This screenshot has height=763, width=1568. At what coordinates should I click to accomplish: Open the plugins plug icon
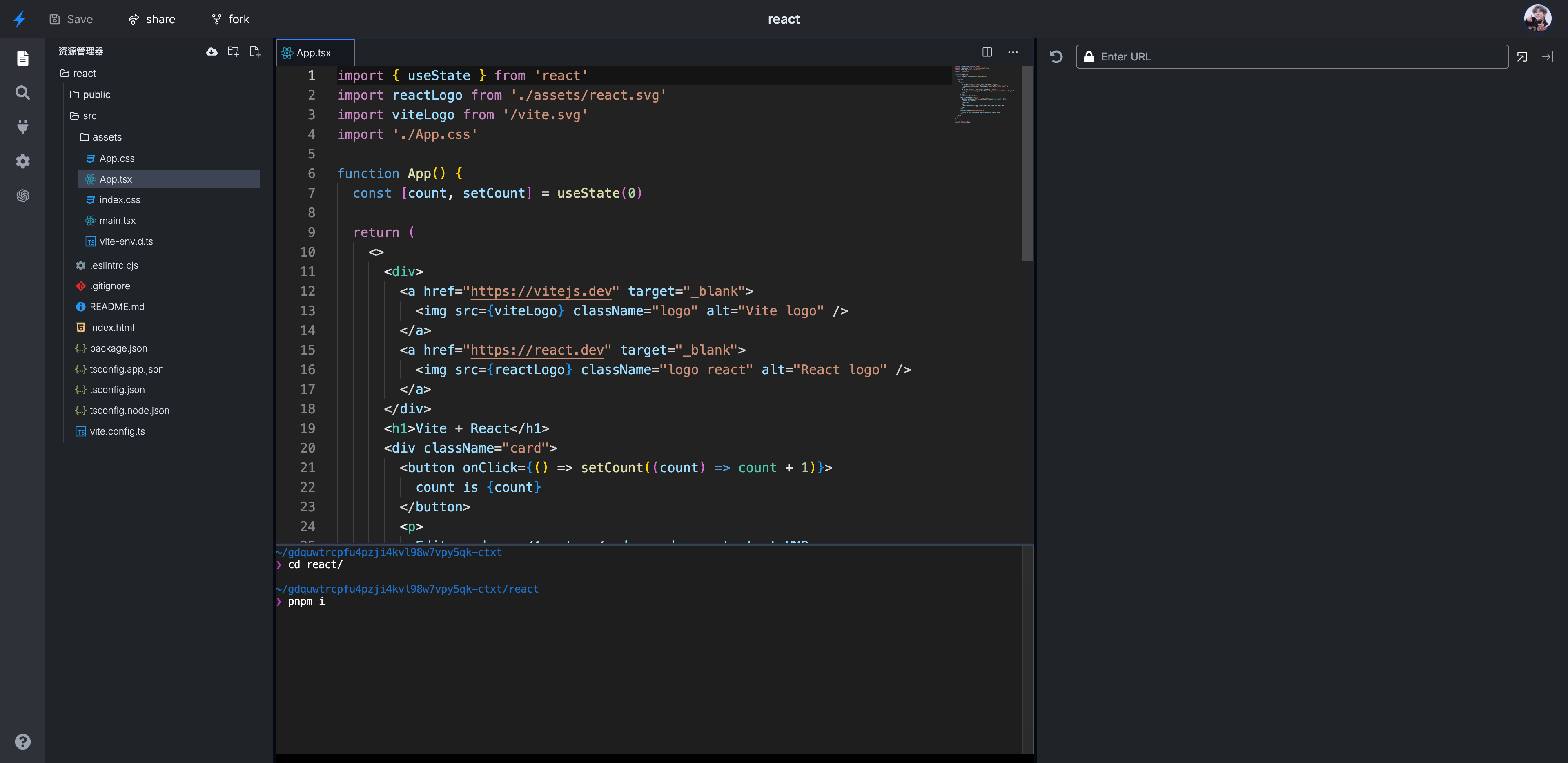(x=22, y=127)
